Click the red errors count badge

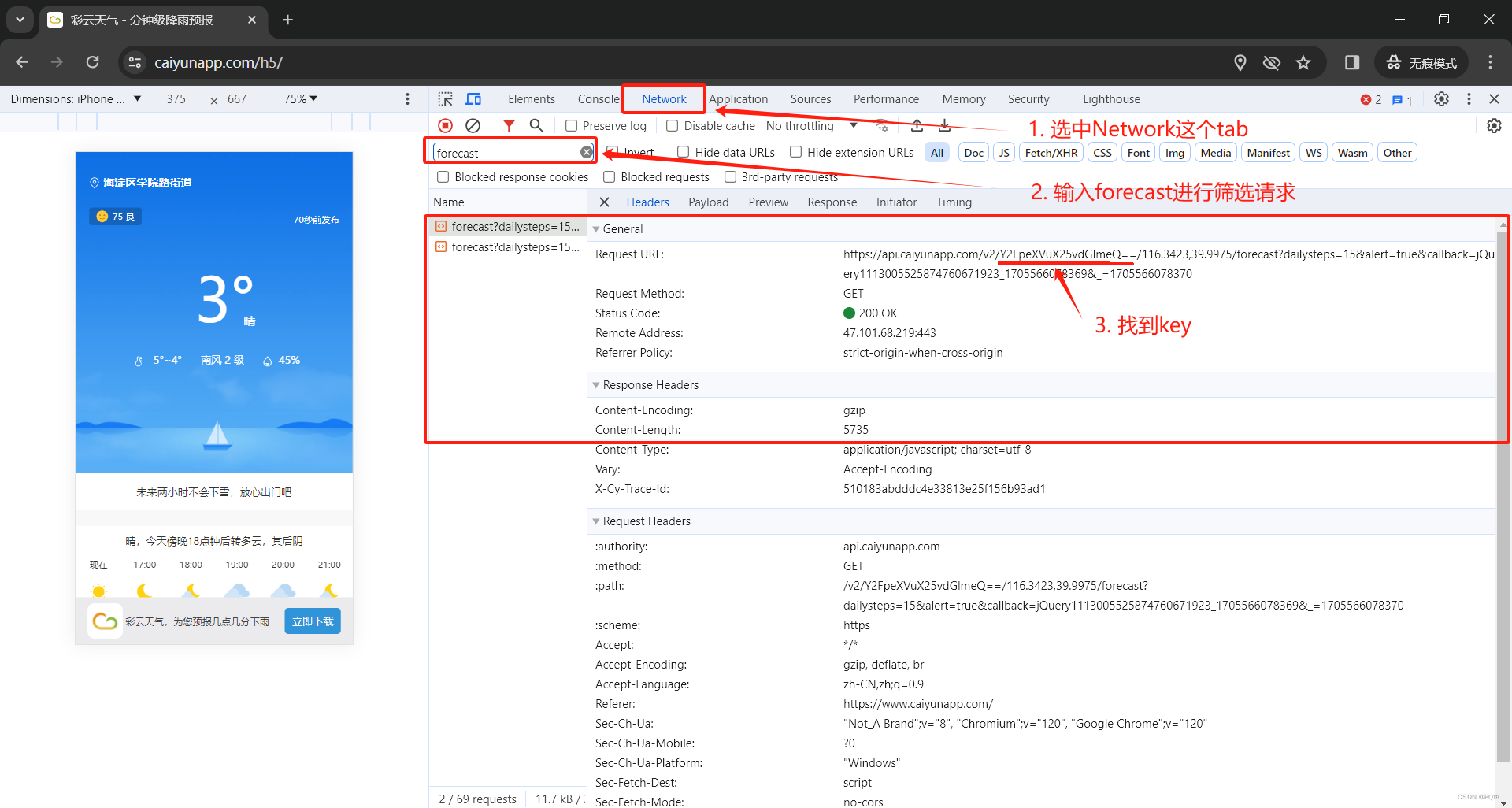pyautogui.click(x=1371, y=100)
